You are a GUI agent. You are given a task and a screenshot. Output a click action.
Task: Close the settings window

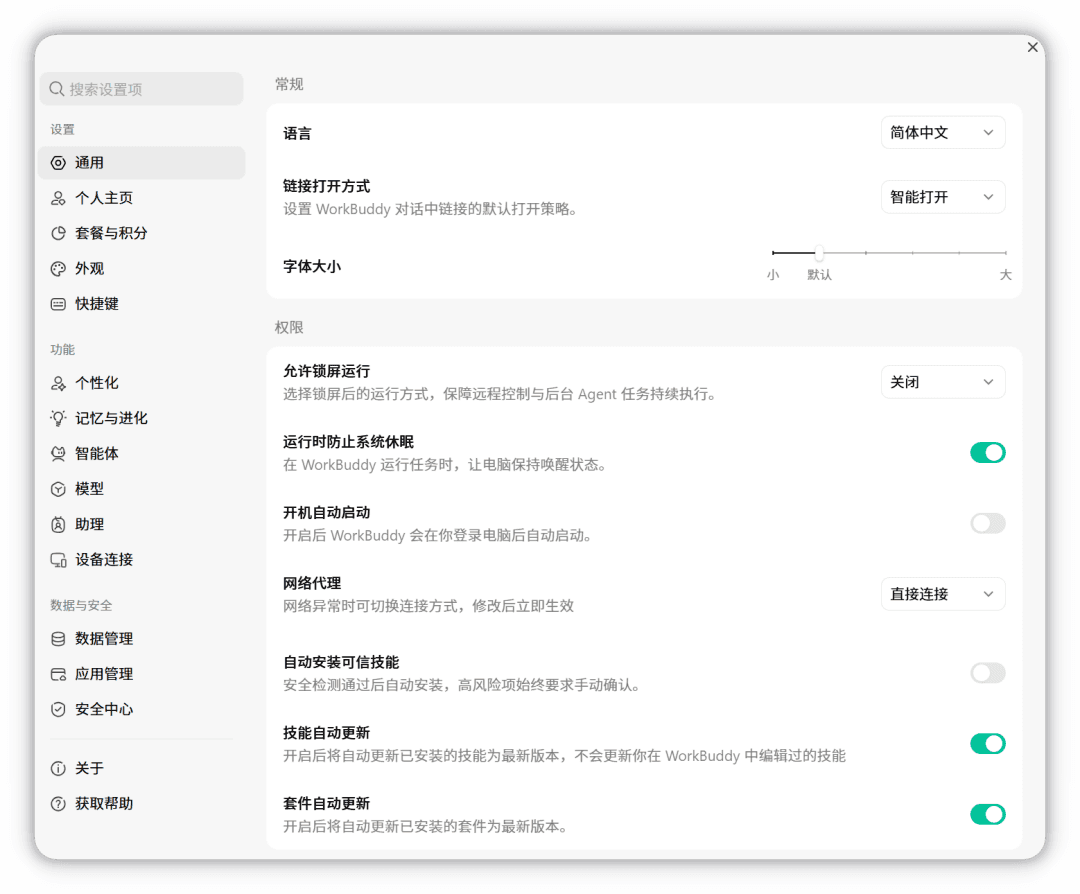point(1032,47)
